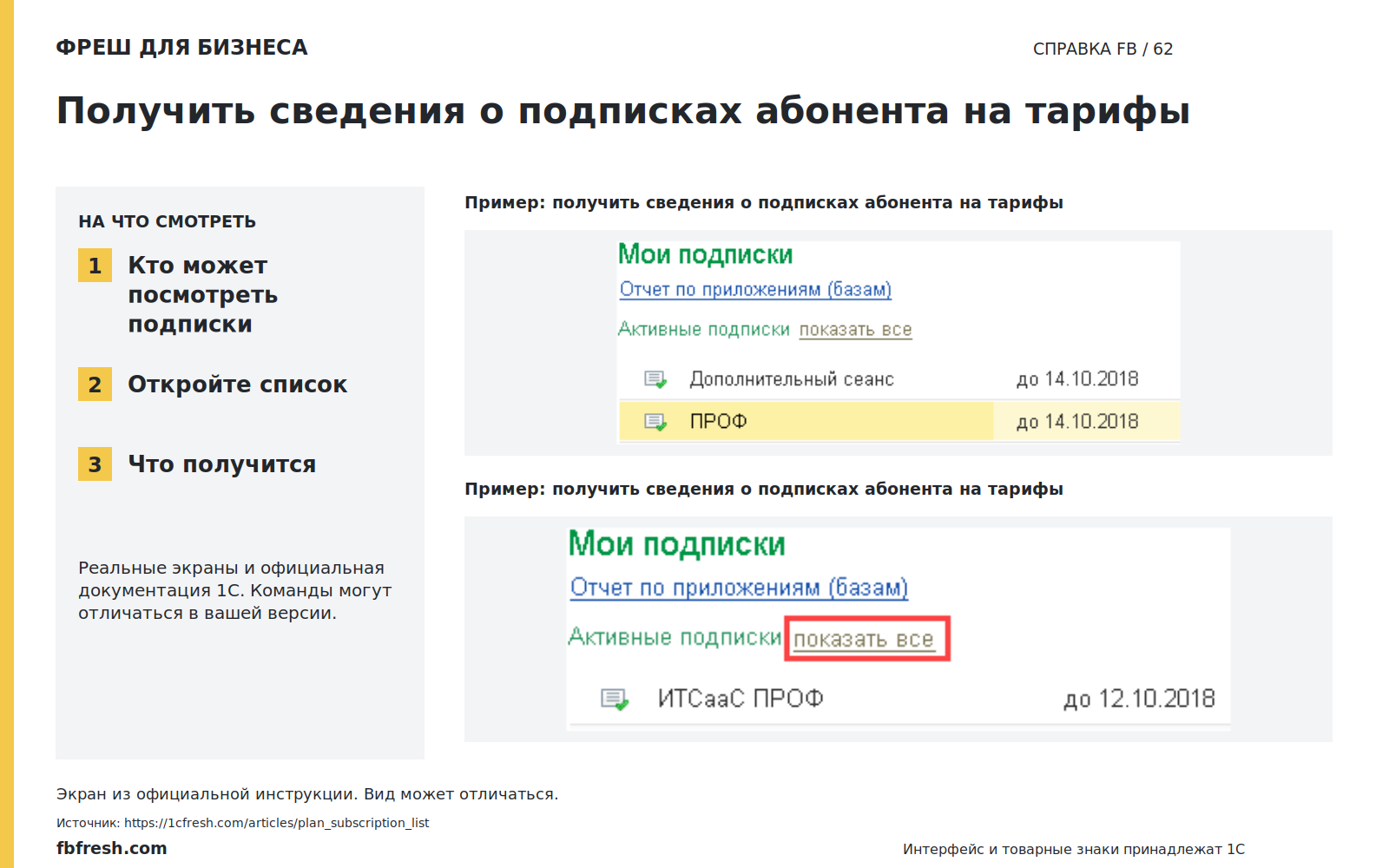Click the date до 12.10.2018
The width and height of the screenshot is (1389, 868).
pos(1140,699)
